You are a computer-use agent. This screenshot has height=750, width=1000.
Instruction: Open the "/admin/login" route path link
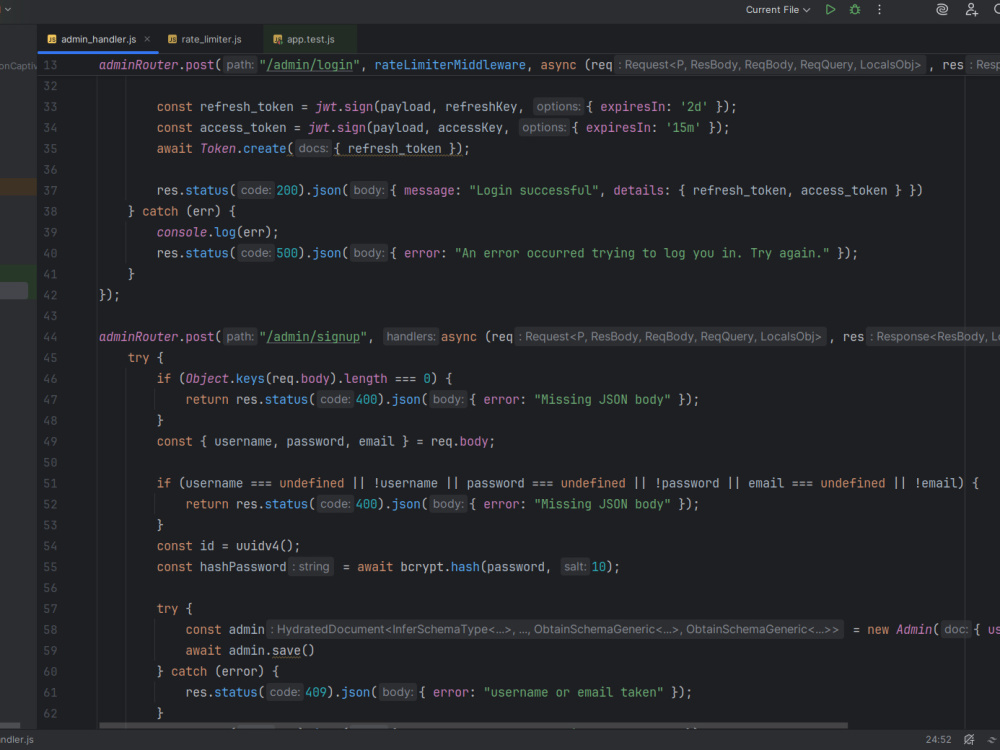pyautogui.click(x=309, y=65)
